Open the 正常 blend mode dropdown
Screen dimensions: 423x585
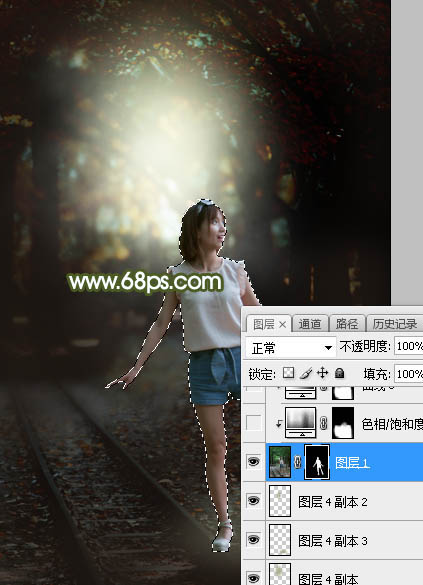[290, 348]
